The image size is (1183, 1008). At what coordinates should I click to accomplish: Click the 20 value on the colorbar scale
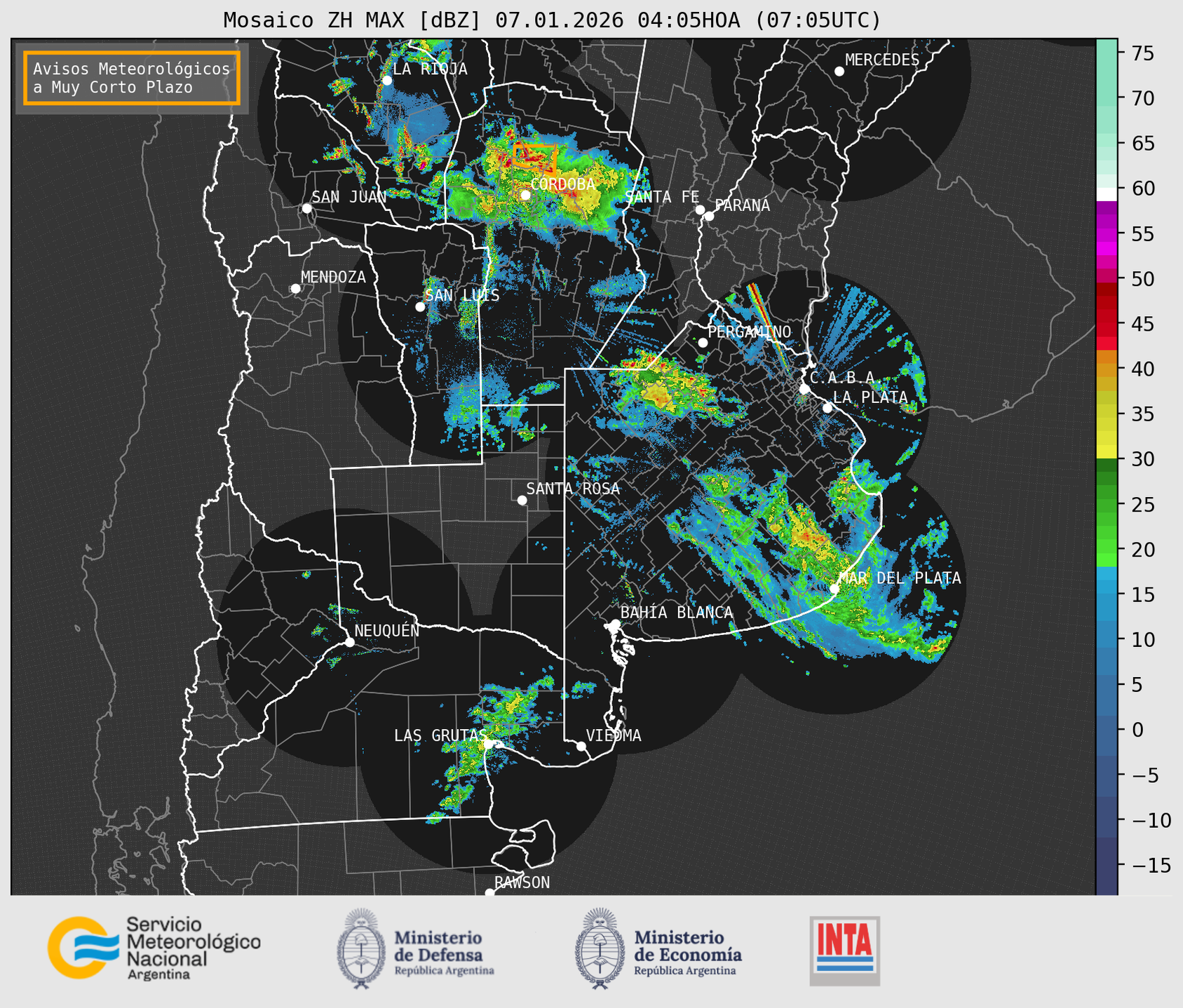pos(1142,550)
